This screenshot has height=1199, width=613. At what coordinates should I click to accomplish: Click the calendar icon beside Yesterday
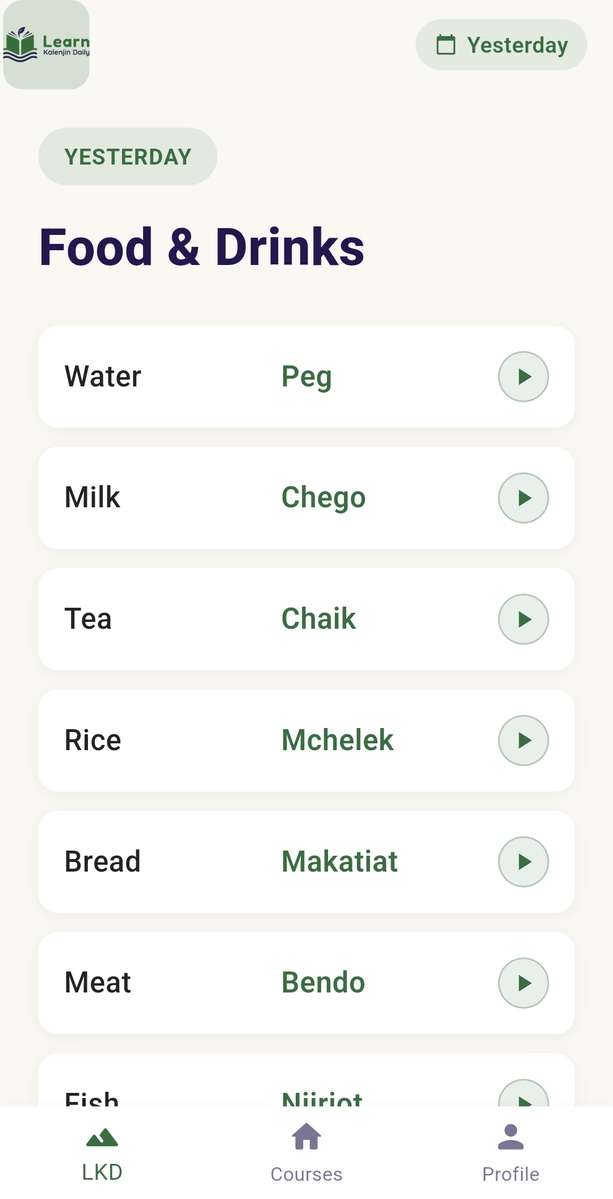446,45
